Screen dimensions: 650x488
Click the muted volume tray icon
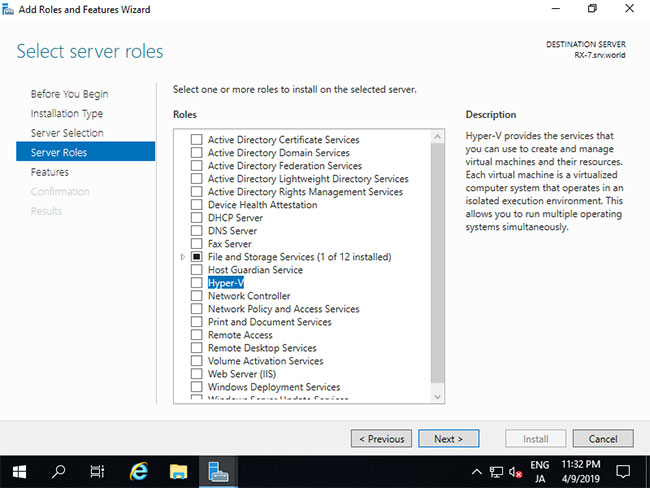point(515,472)
